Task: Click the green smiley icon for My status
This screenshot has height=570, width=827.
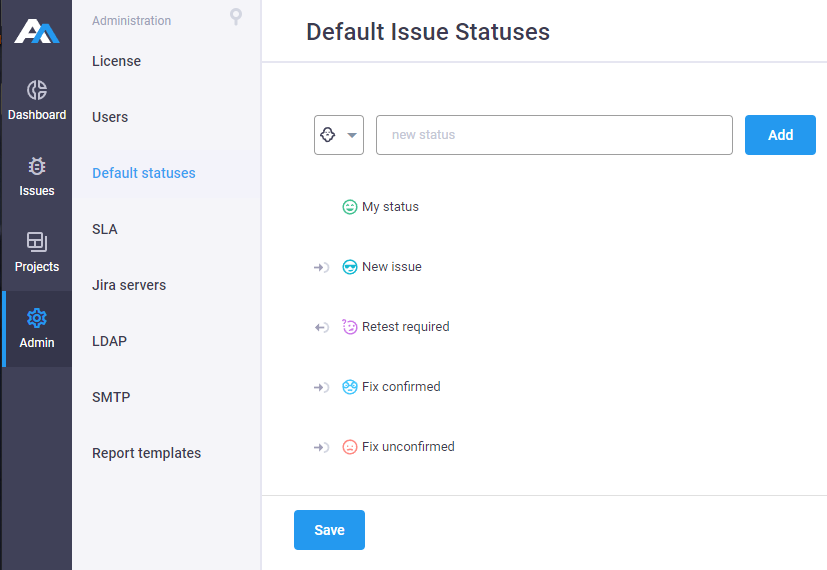Action: (350, 207)
